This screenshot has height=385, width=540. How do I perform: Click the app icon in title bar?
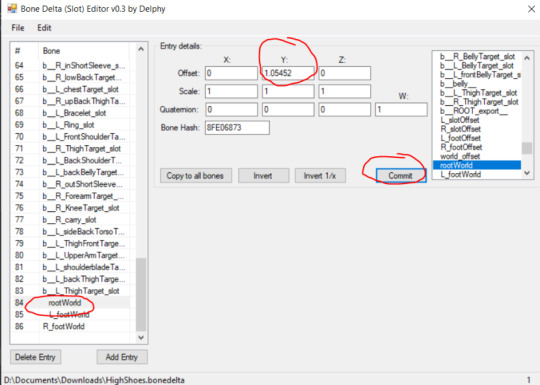pyautogui.click(x=12, y=8)
